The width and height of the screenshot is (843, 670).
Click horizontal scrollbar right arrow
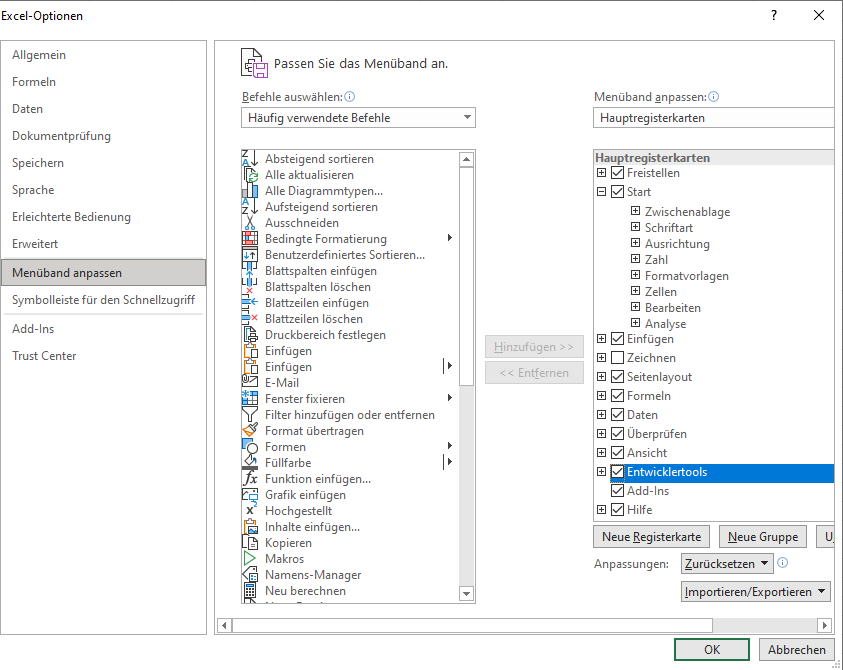point(824,625)
